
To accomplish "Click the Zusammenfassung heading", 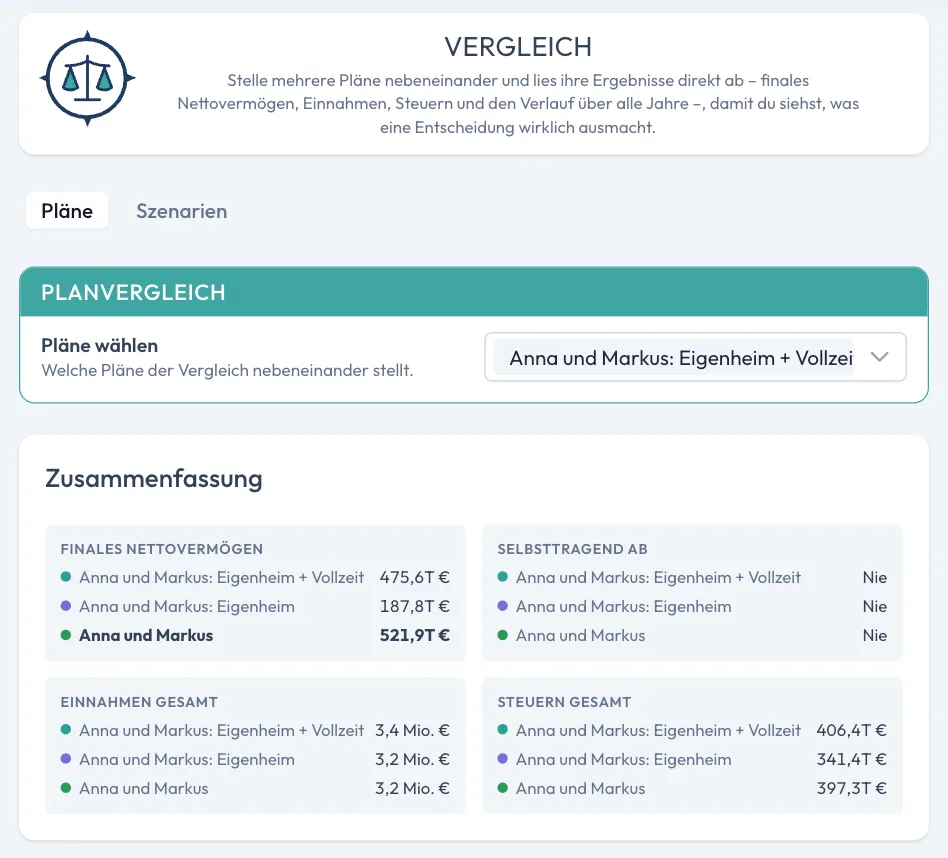I will point(154,478).
